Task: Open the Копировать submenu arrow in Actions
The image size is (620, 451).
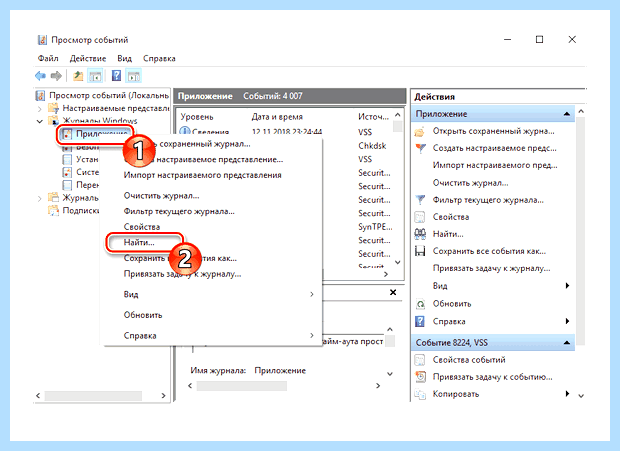Action: coord(567,394)
